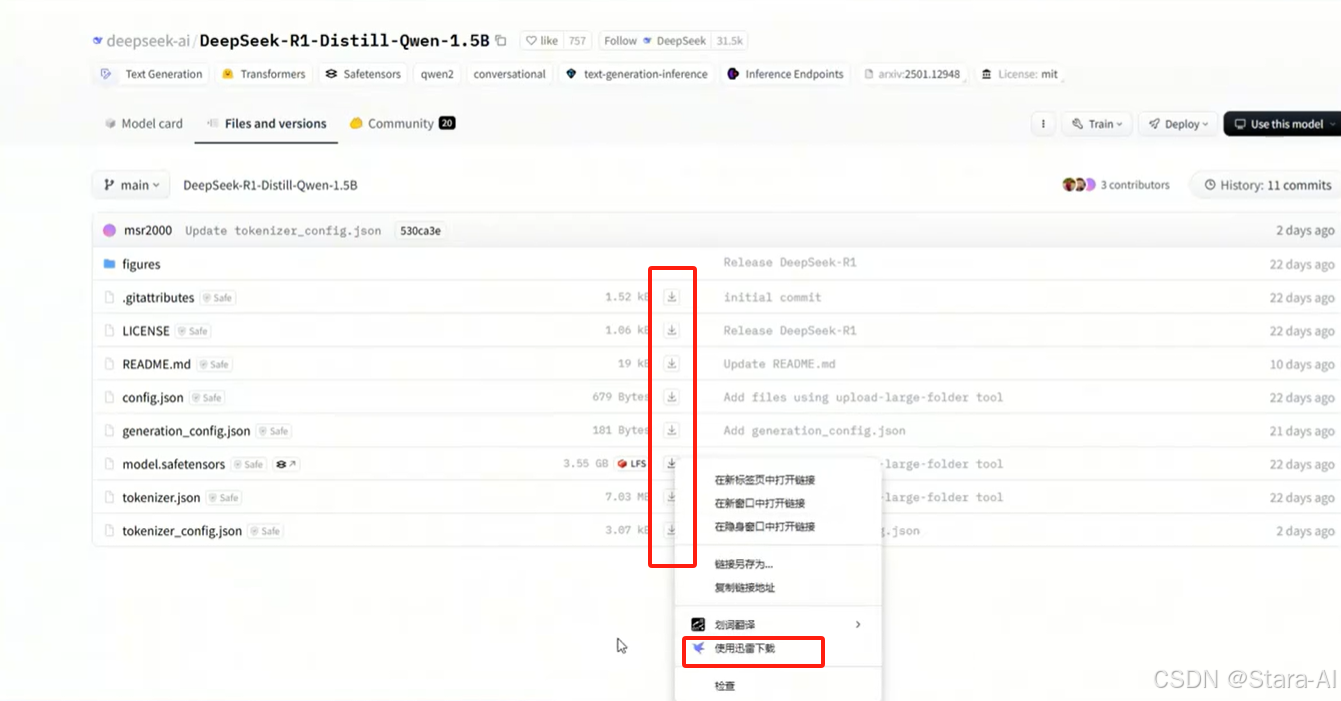Open 'Update tokenizer_config.json' latest commit message
This screenshot has height=701, width=1341.
(283, 230)
